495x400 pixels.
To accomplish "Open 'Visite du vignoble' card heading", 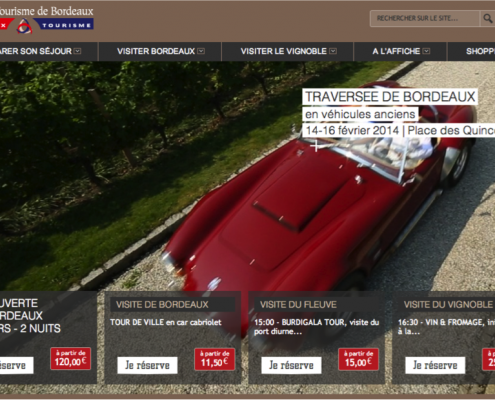I will [448, 305].
